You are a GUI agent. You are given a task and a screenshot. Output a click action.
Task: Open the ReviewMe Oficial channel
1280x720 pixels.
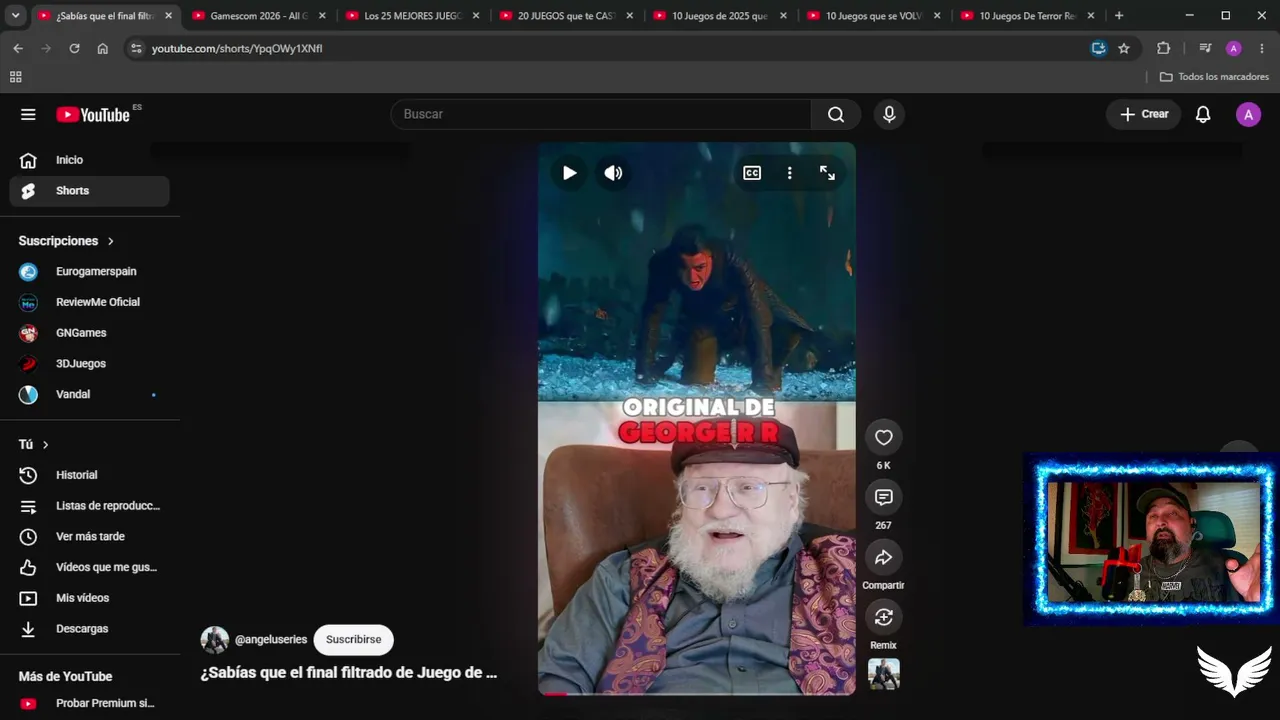pos(90,302)
